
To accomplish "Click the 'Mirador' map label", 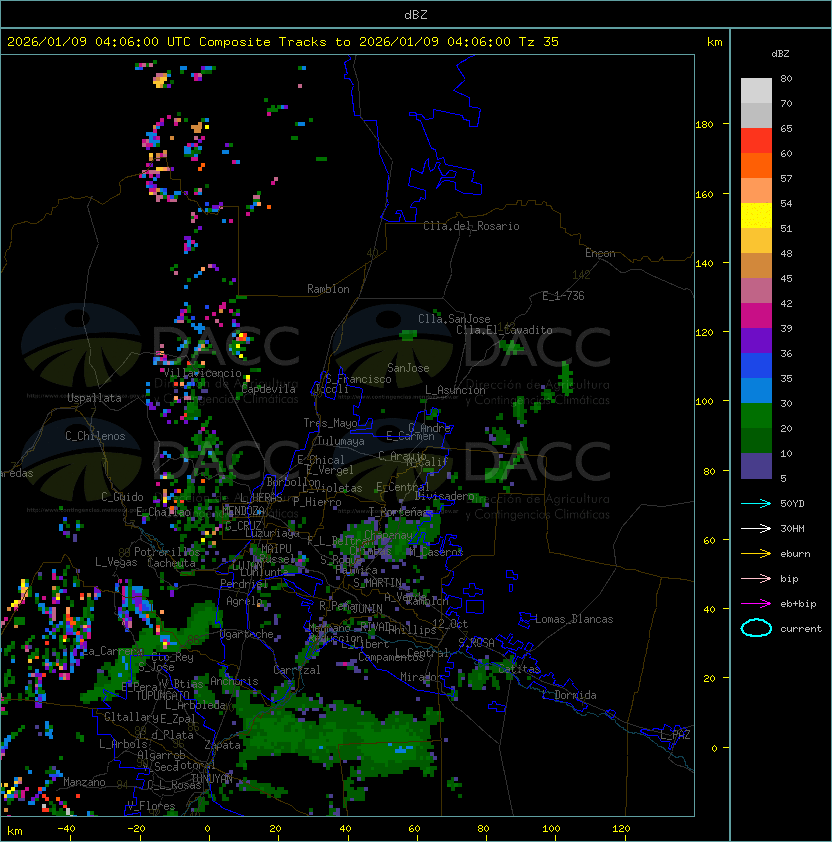I will tap(422, 677).
